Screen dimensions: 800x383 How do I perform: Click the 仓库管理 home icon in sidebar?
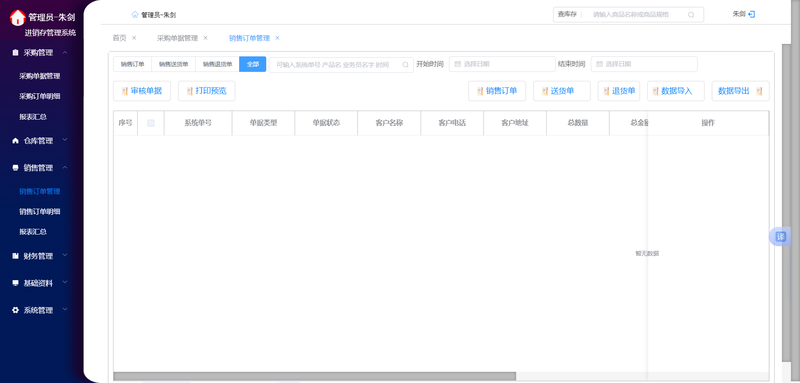click(15, 141)
